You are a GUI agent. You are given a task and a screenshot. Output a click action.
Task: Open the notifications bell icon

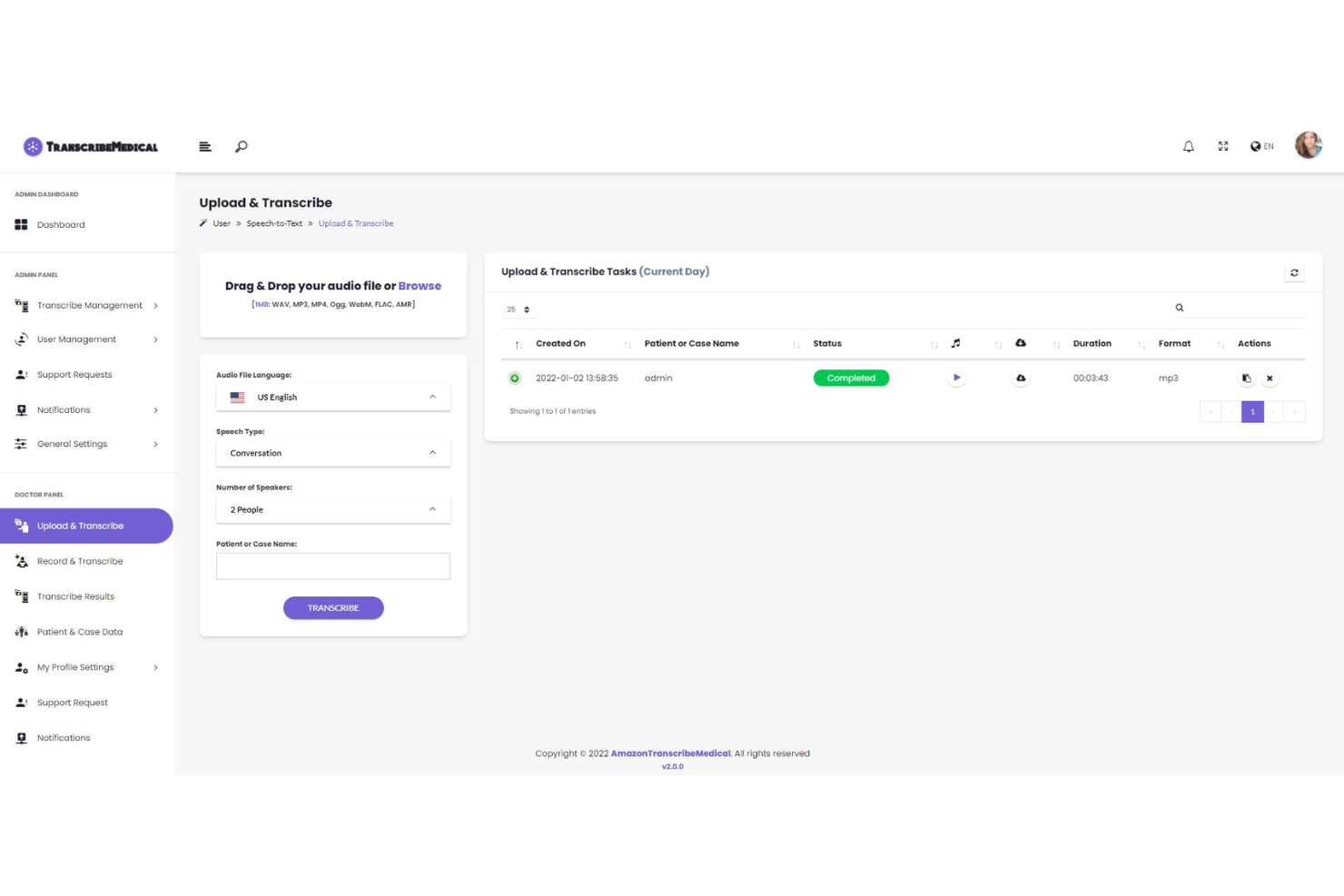pyautogui.click(x=1189, y=146)
